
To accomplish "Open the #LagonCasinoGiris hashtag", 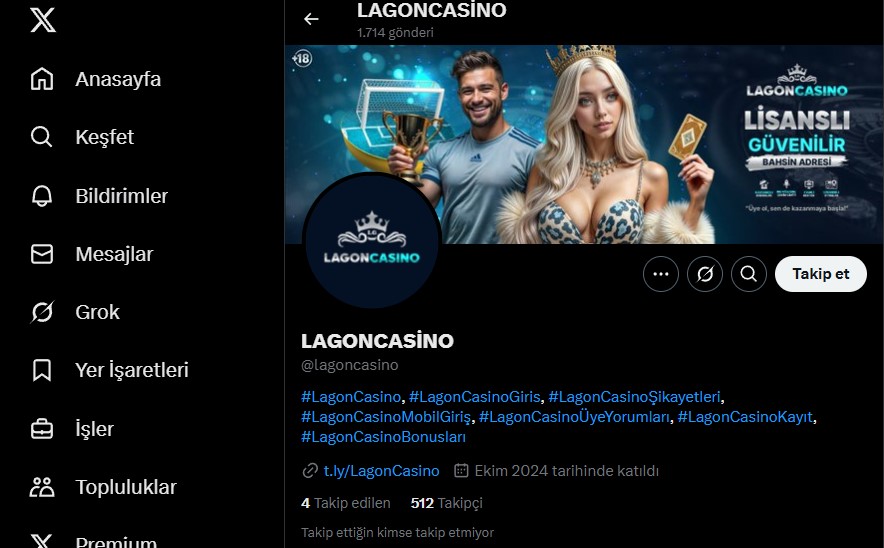I will pyautogui.click(x=475, y=397).
